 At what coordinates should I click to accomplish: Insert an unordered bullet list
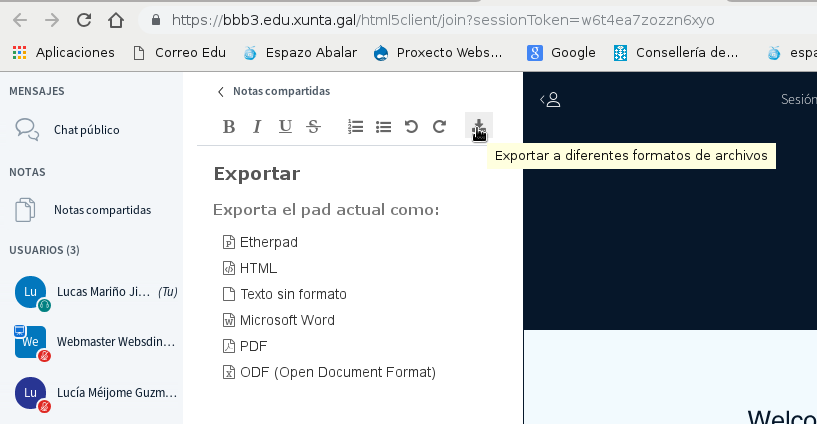coord(383,127)
